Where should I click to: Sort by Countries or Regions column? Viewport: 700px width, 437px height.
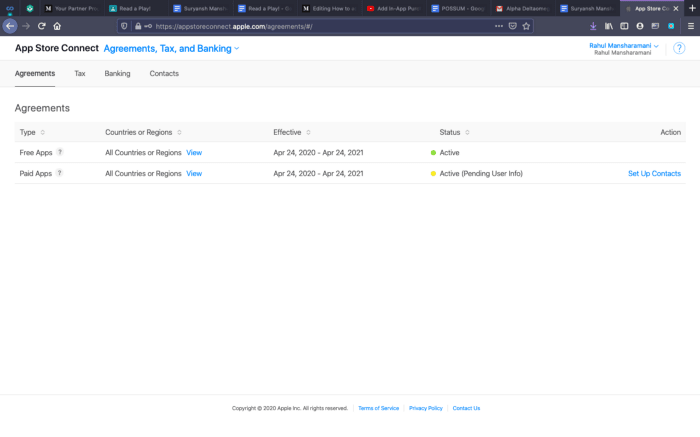[x=143, y=132]
